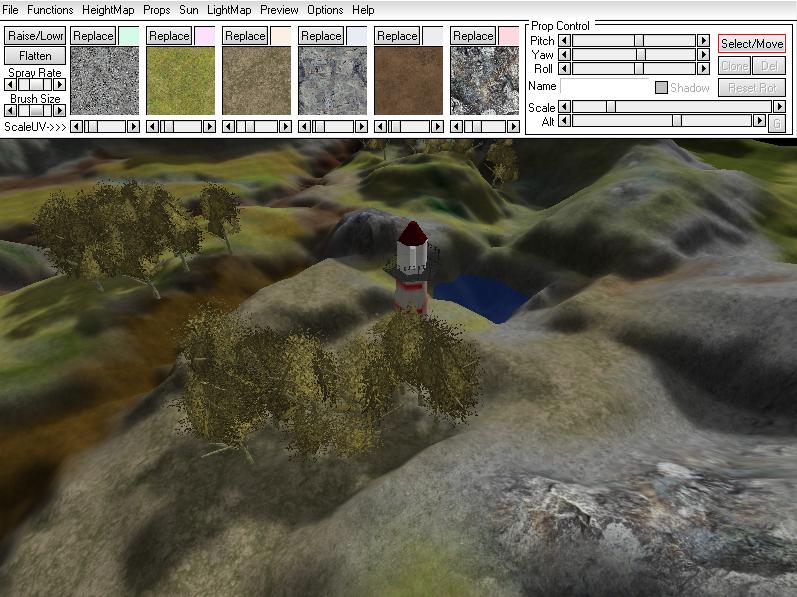Activate the Select/Move prop button
Screen dimensions: 797x597
pos(752,44)
